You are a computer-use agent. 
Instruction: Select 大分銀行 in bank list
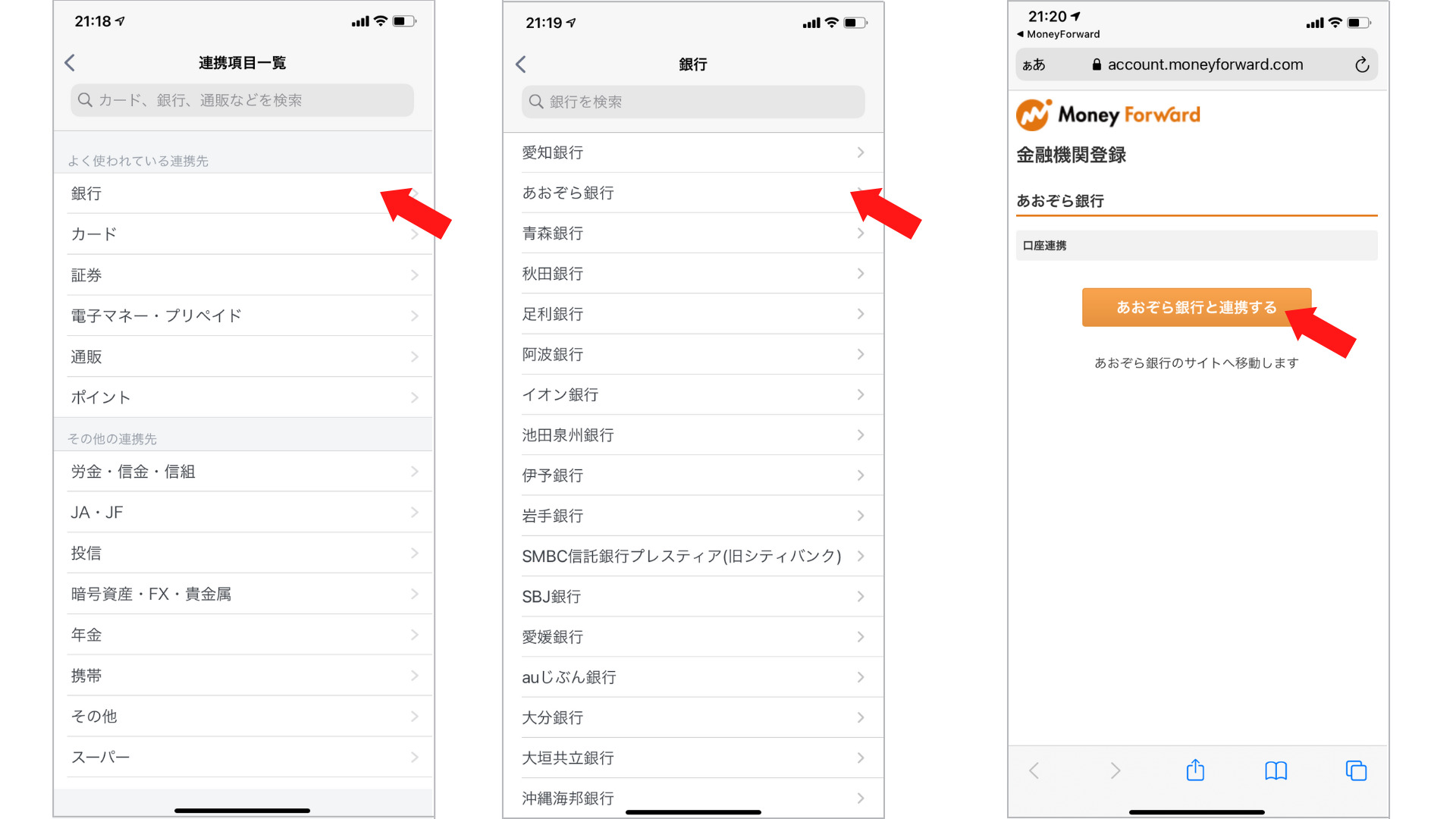coord(693,717)
